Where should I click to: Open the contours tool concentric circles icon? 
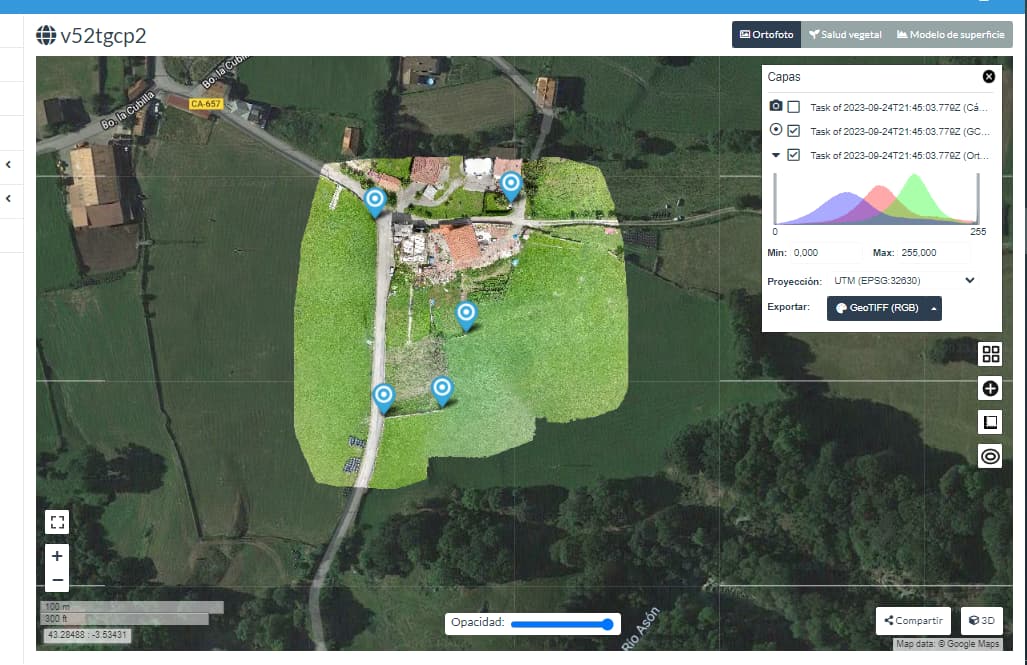[x=990, y=455]
